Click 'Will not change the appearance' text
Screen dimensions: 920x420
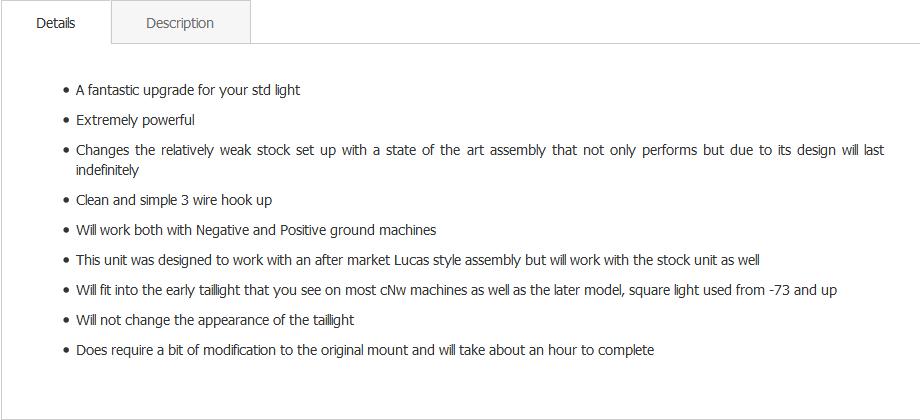(215, 320)
